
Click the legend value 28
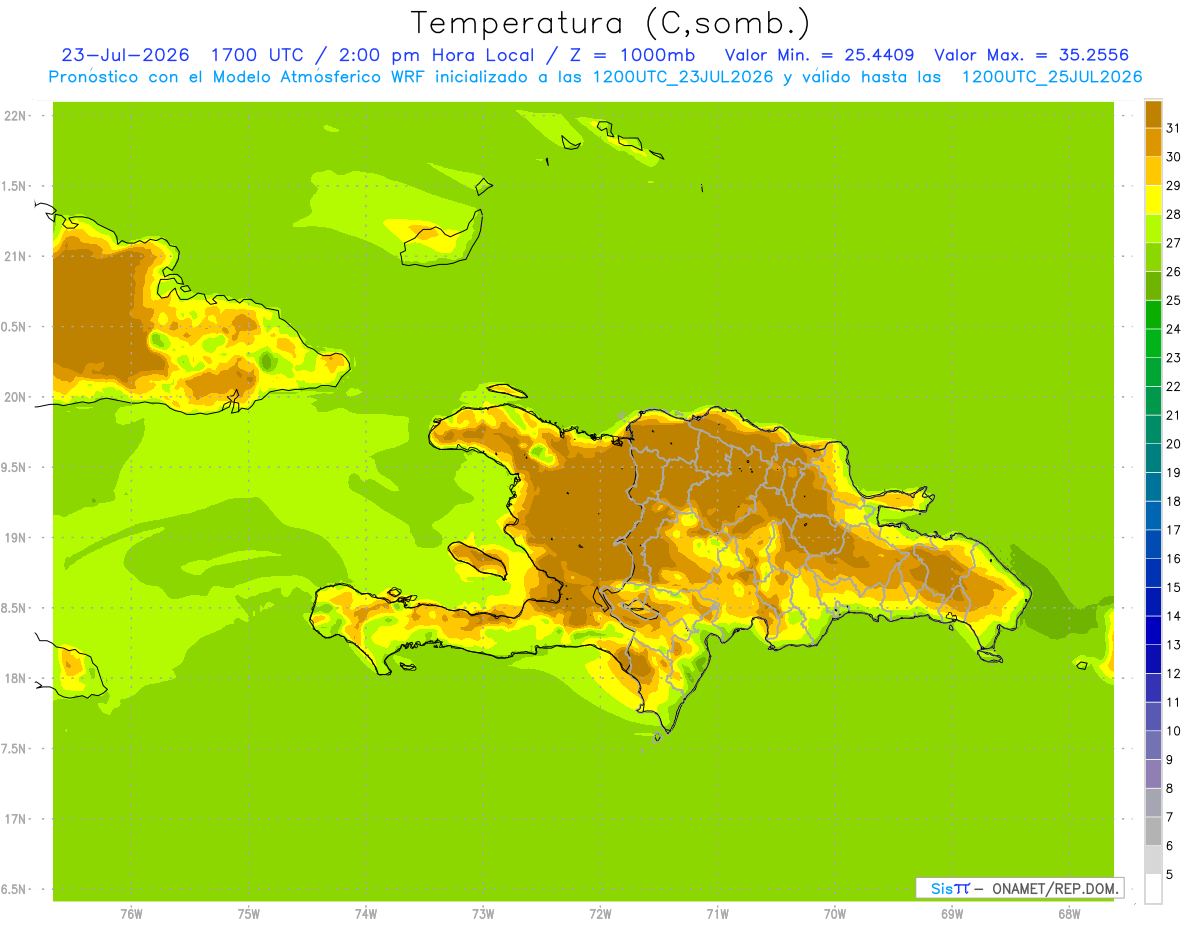[x=1174, y=214]
